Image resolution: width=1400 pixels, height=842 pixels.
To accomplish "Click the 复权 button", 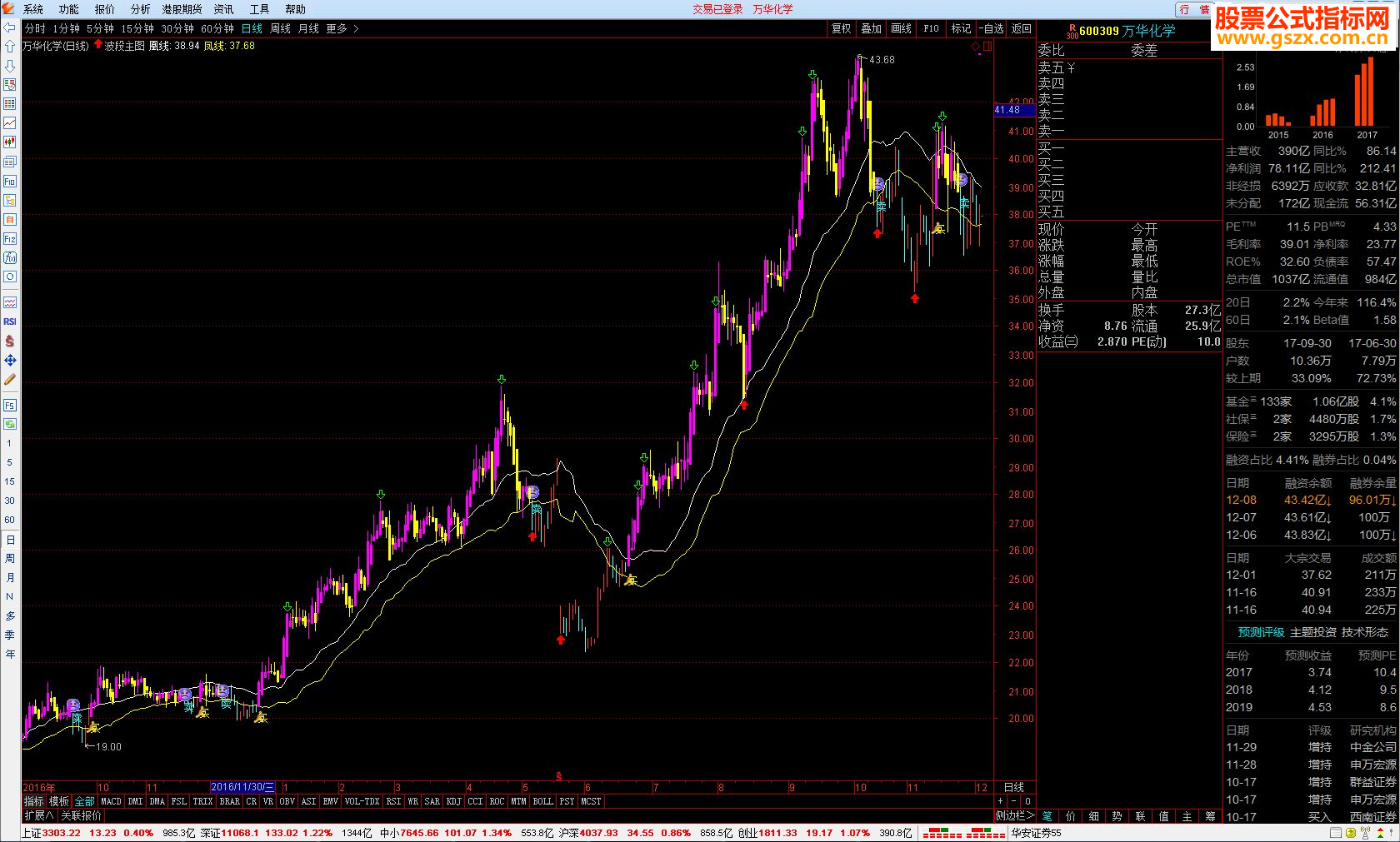I will click(x=842, y=28).
